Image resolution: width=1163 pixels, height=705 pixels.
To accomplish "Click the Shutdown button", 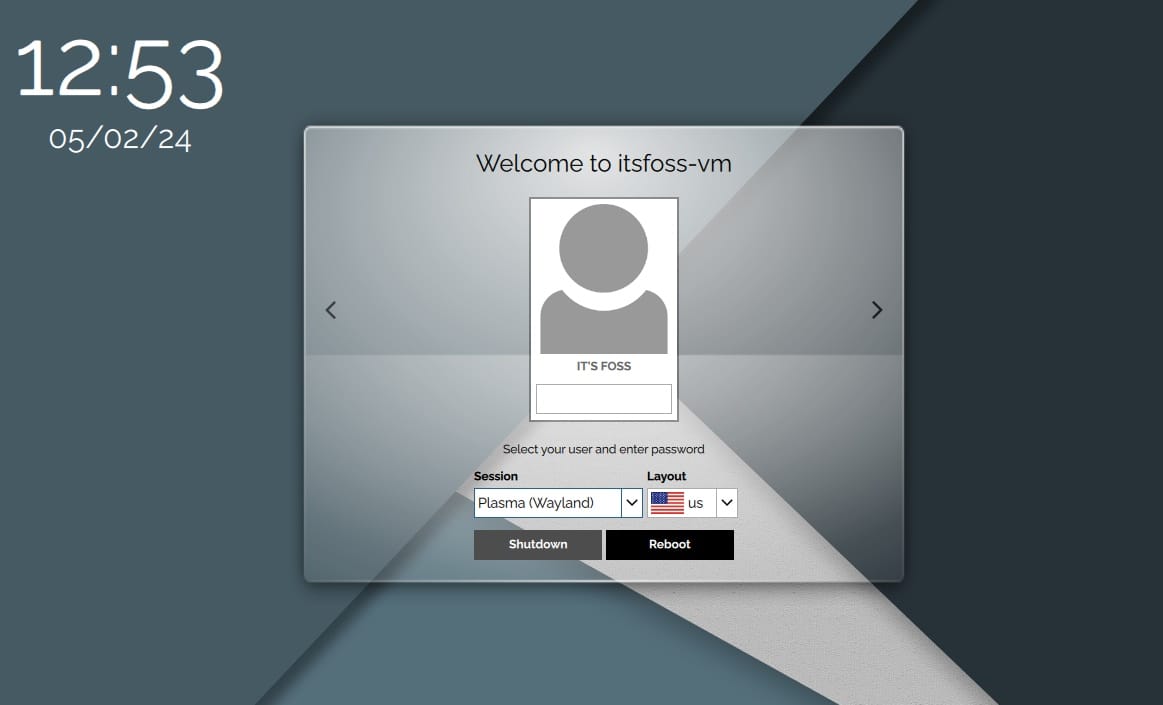I will pos(537,544).
